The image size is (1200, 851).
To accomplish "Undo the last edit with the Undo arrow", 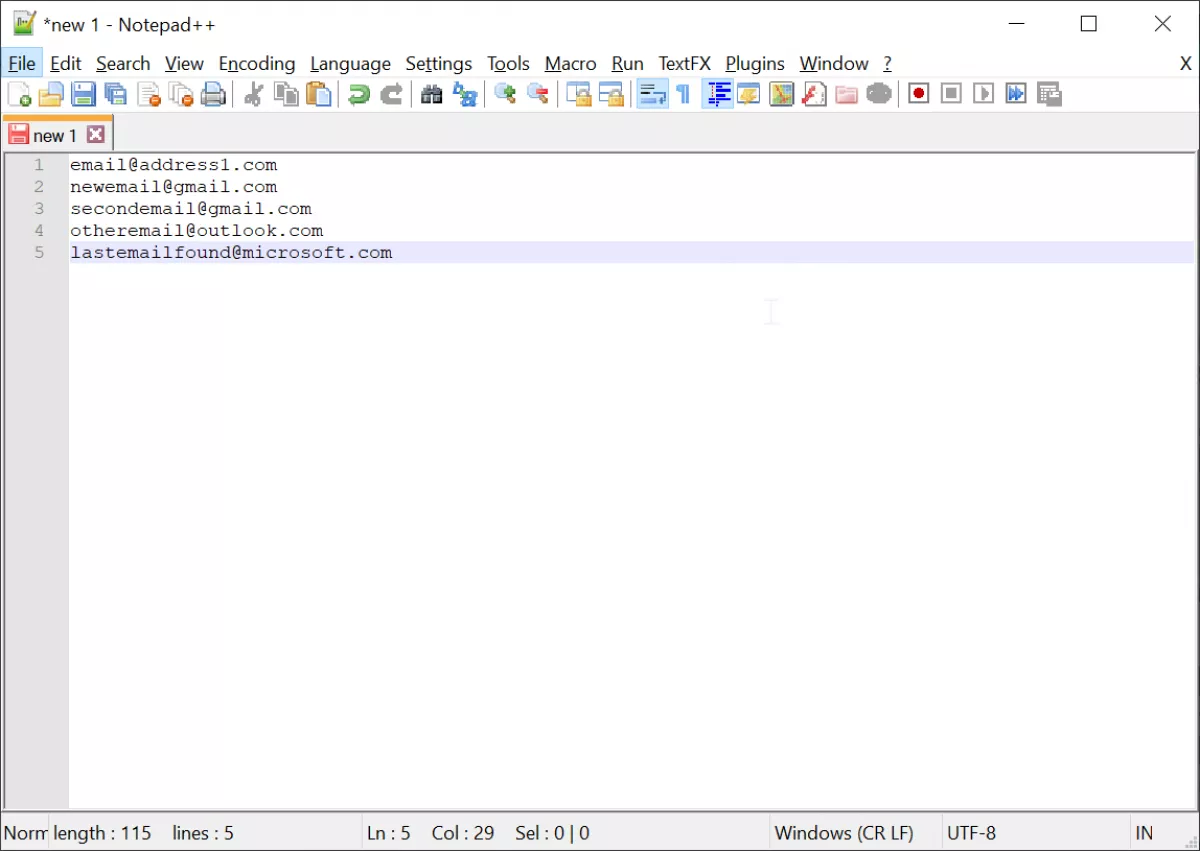I will coord(358,93).
